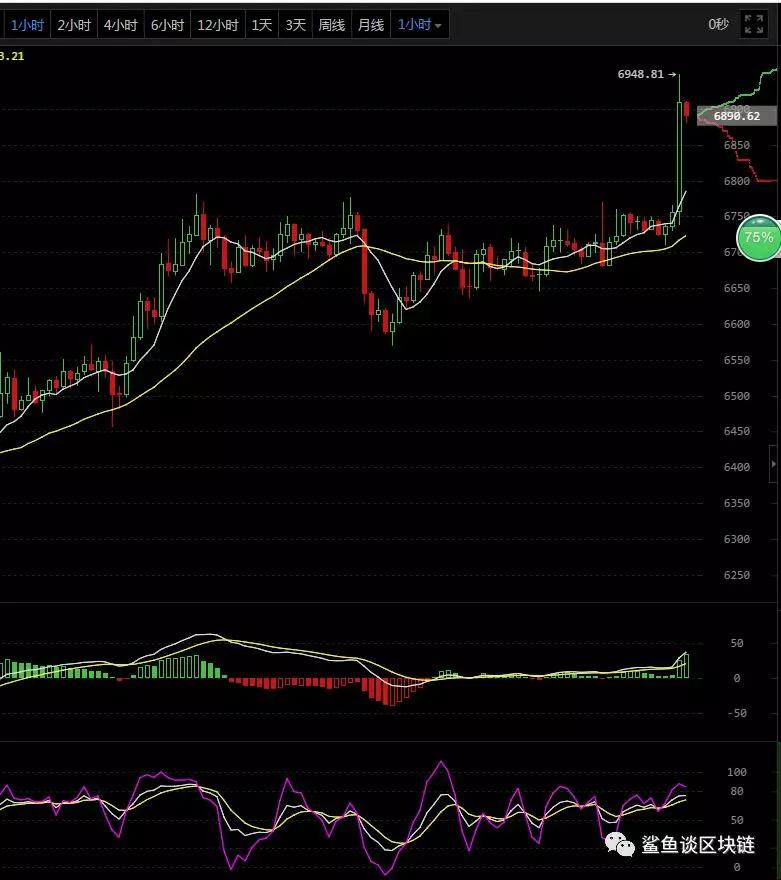
Task: Switch to the 2小时 timeframe
Action: (74, 25)
